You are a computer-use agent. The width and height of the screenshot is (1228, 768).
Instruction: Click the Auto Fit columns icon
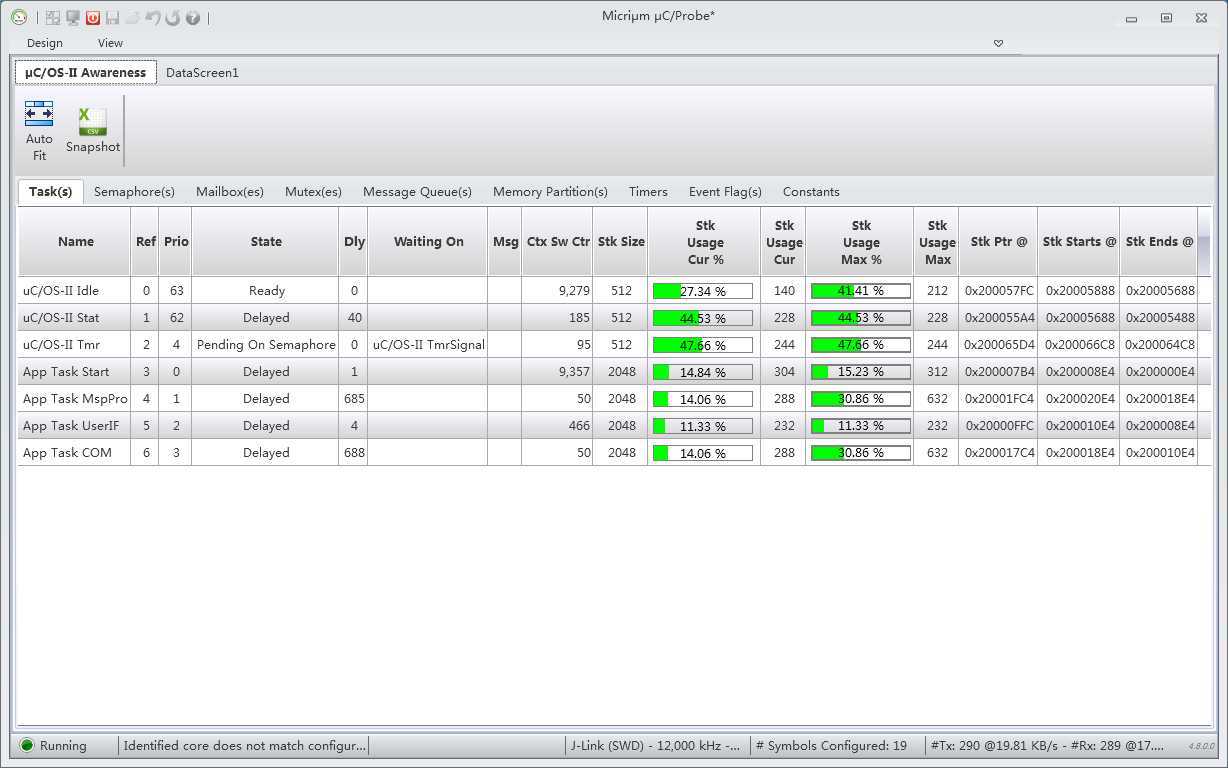tap(39, 131)
